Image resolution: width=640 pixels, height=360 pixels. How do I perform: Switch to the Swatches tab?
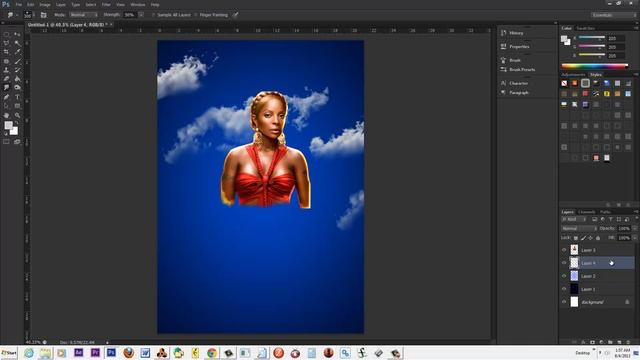pos(585,28)
